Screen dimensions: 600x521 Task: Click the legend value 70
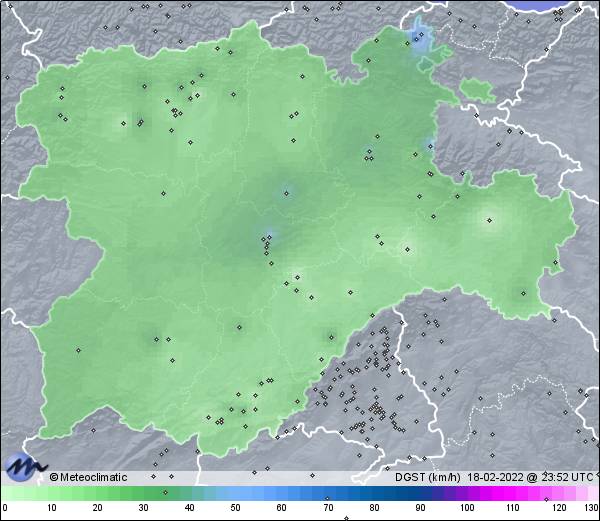tap(328, 508)
